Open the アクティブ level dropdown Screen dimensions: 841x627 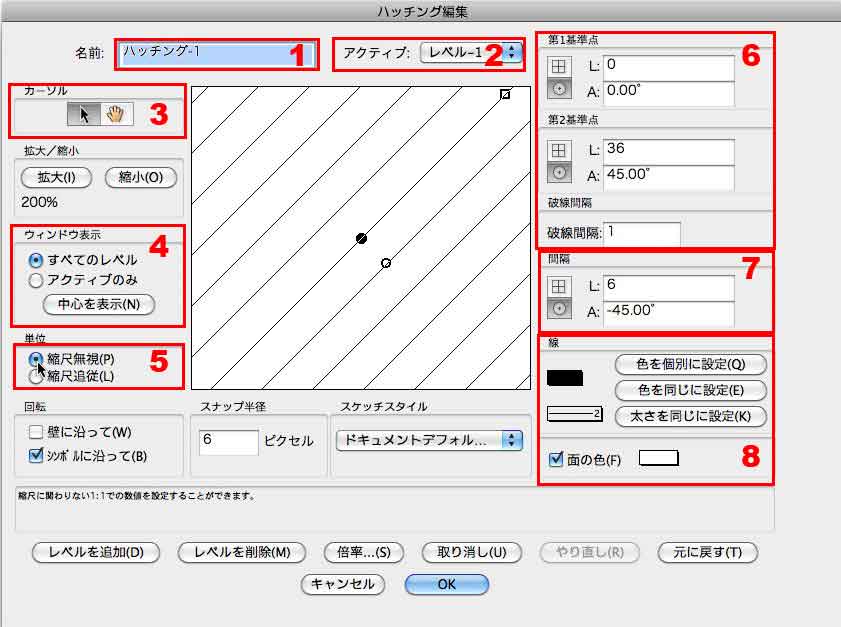point(471,52)
